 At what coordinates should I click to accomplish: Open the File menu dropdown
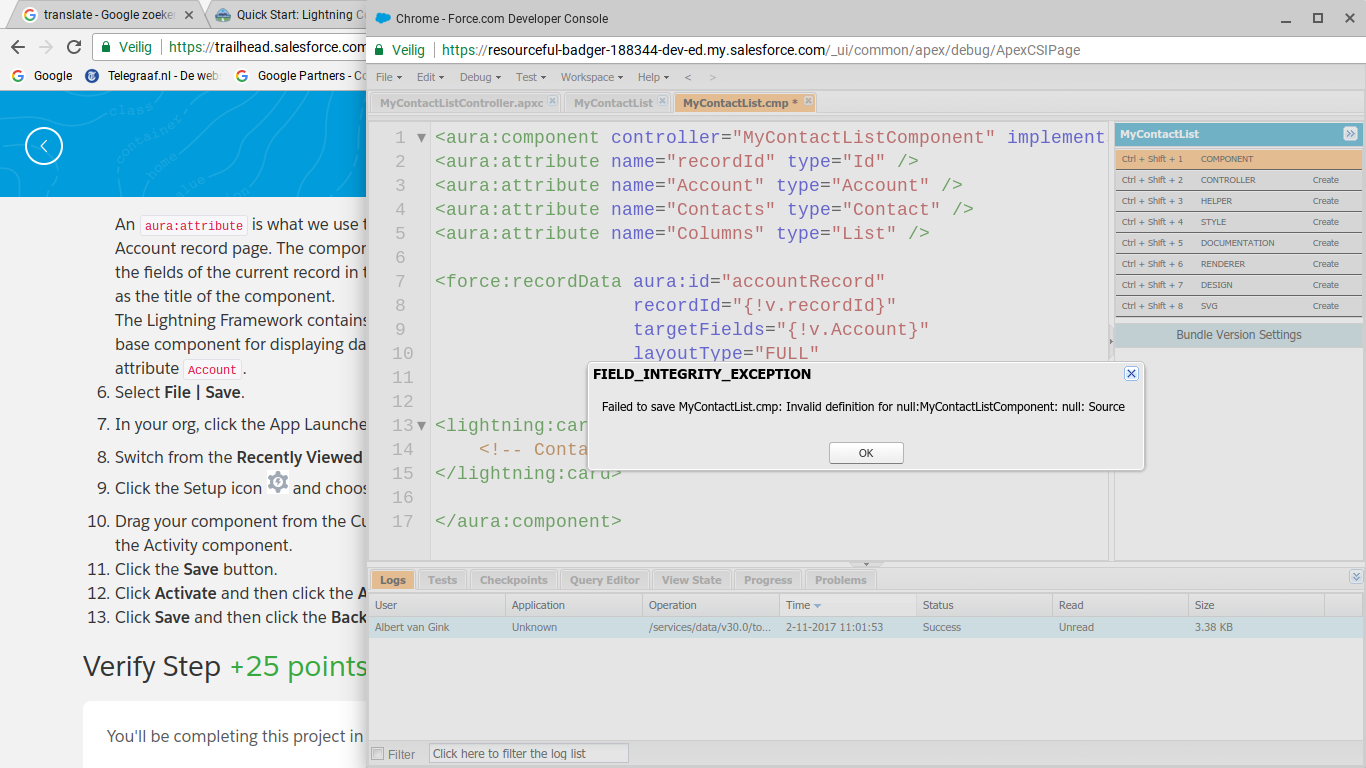[388, 77]
